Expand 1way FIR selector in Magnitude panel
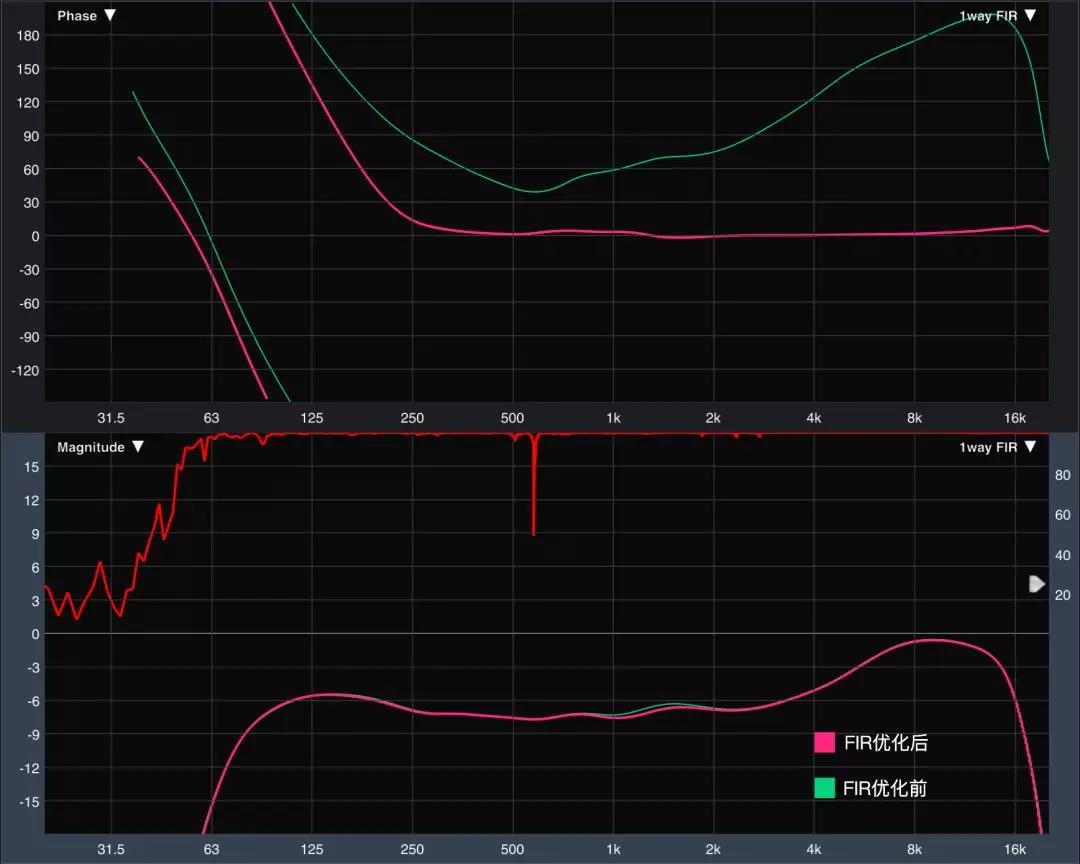The width and height of the screenshot is (1080, 864). (x=997, y=447)
